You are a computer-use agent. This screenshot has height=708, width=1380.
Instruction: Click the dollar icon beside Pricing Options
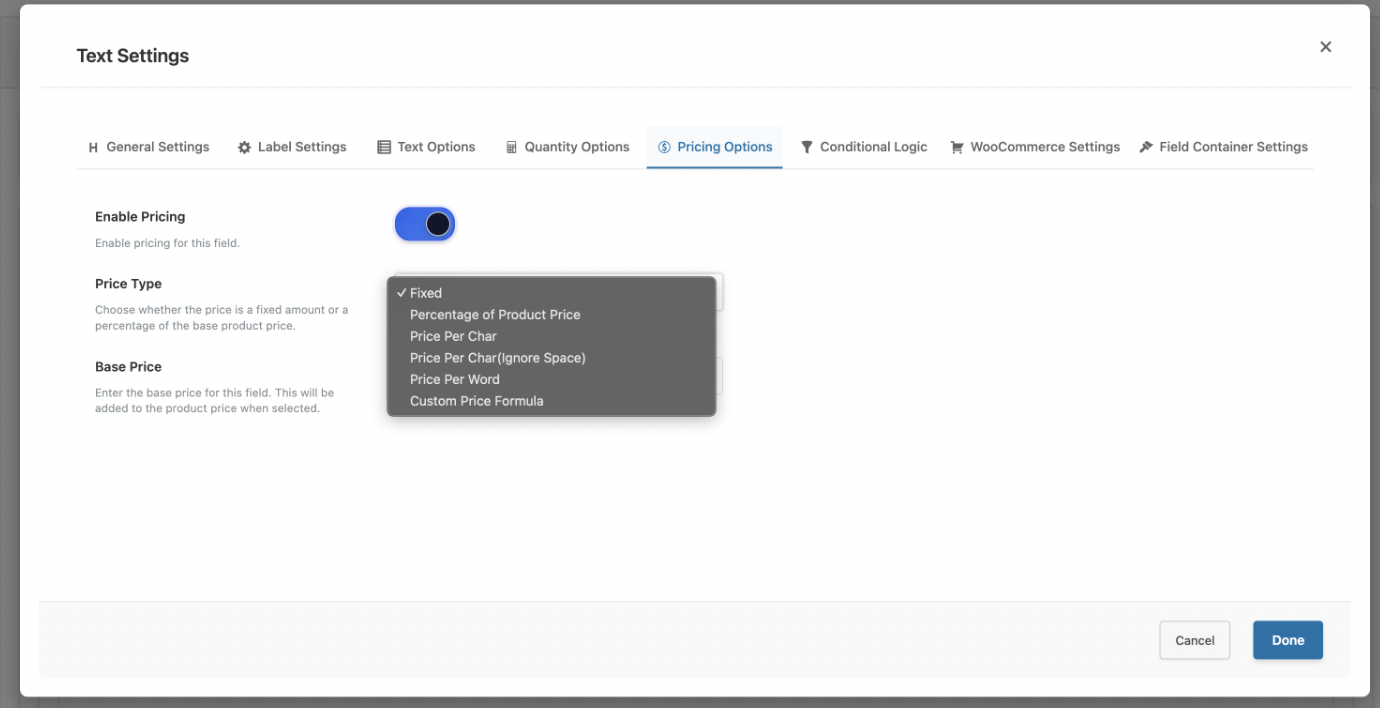click(664, 147)
